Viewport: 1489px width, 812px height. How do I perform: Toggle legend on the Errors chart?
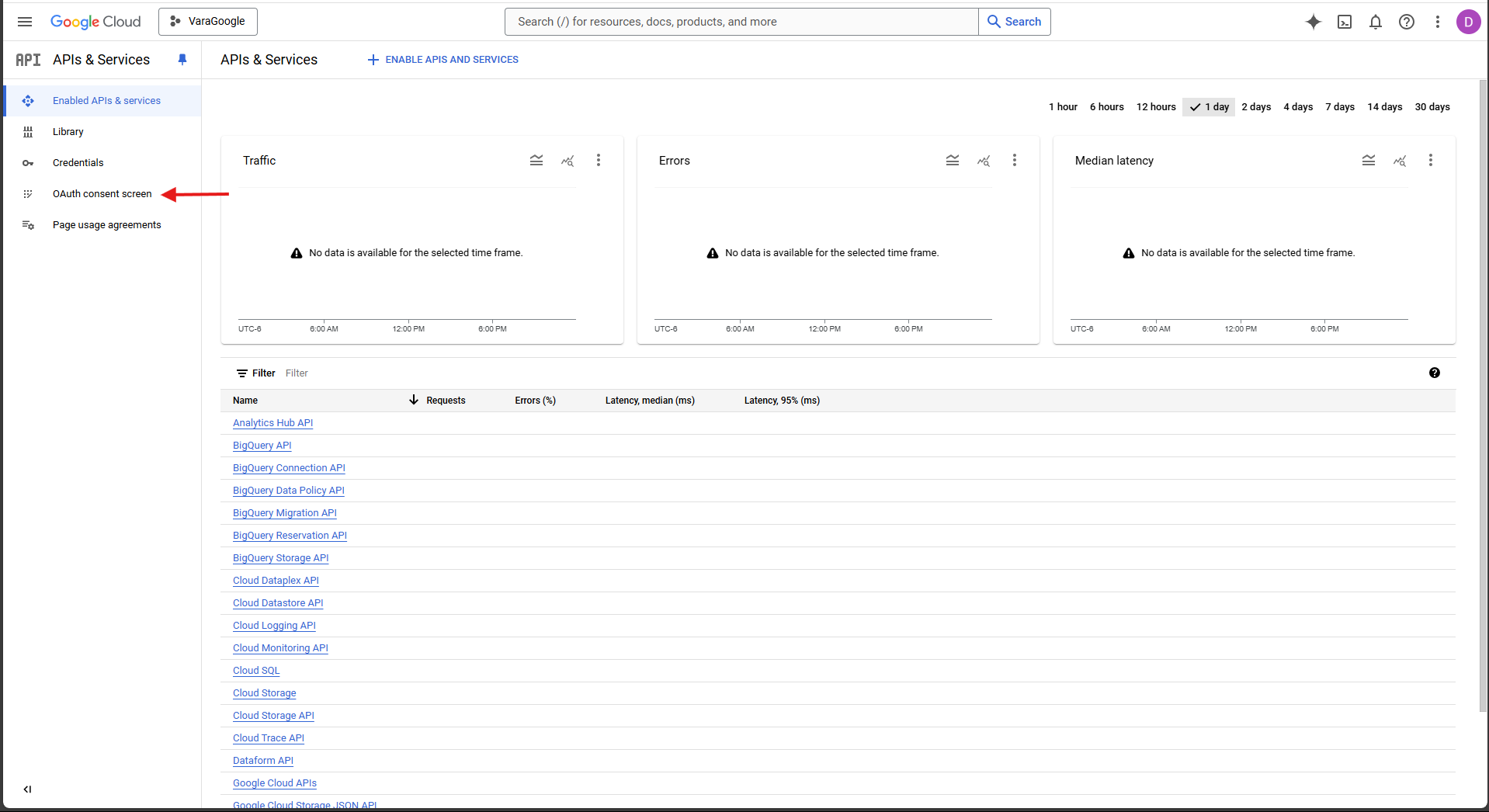(x=953, y=161)
